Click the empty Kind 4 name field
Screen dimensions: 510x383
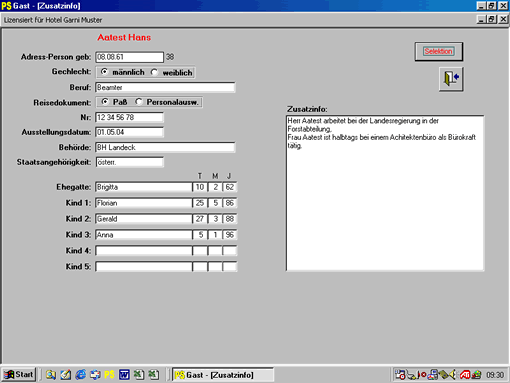coord(144,251)
